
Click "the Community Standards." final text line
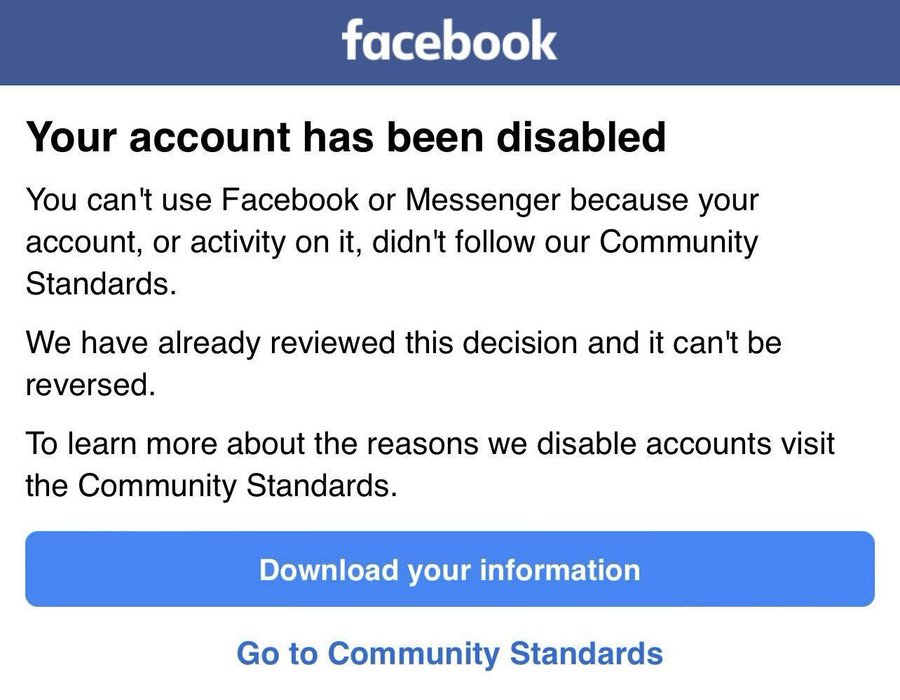[211, 485]
